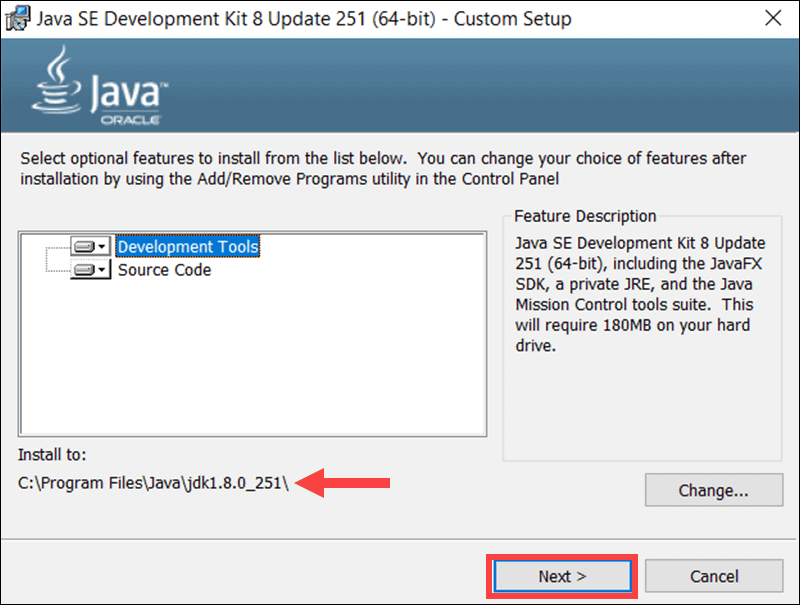Select the Development Tools tree item
Image resolution: width=800 pixels, height=605 pixels.
(188, 247)
